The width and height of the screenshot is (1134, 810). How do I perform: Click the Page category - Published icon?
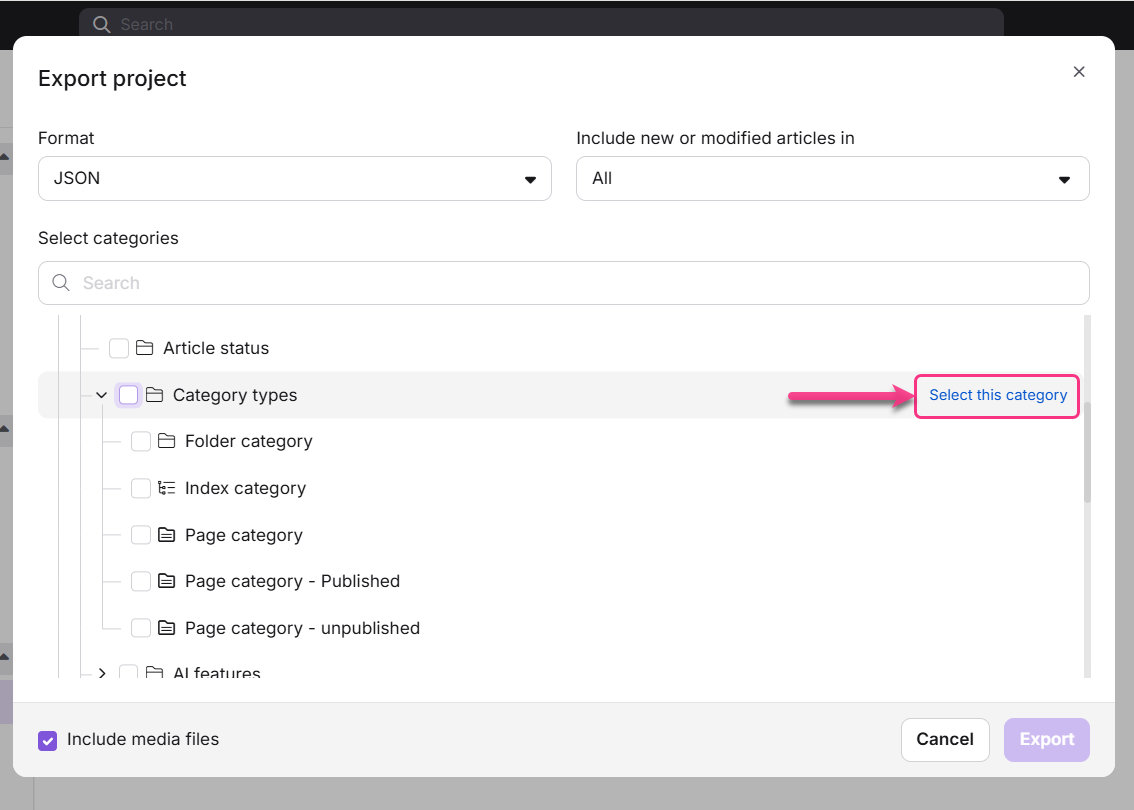pyautogui.click(x=166, y=581)
